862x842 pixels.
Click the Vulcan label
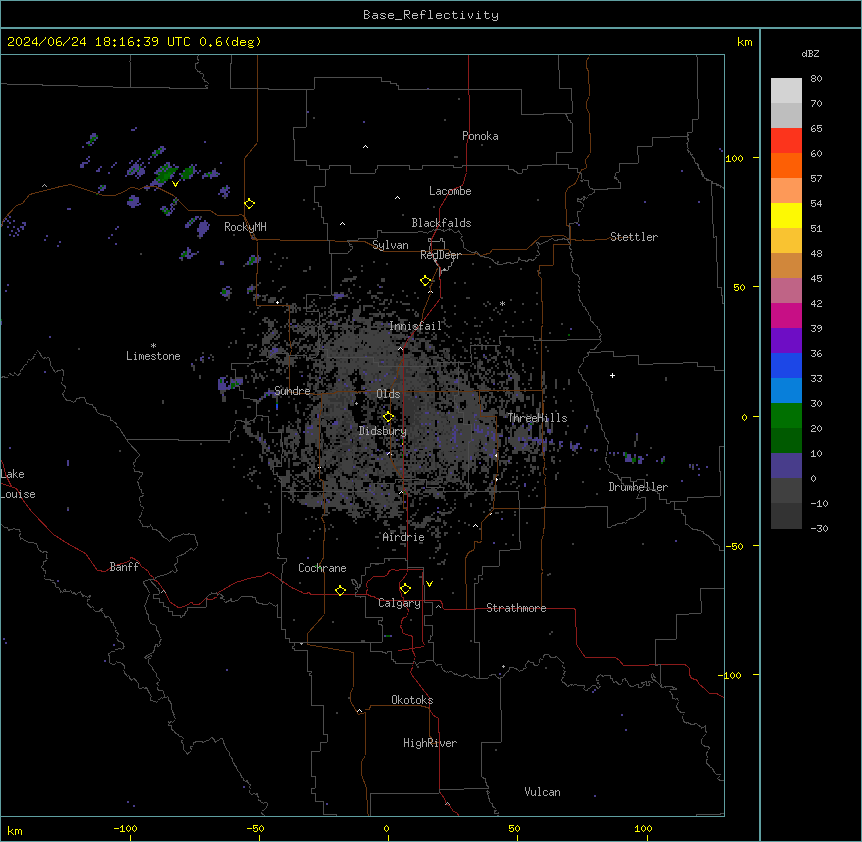542,792
